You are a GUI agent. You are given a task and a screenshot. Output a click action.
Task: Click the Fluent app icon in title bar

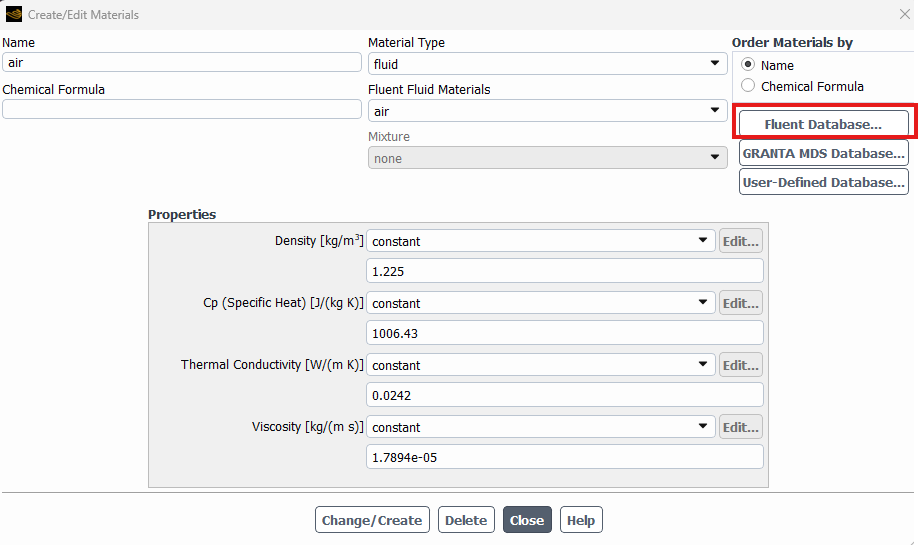tap(13, 14)
